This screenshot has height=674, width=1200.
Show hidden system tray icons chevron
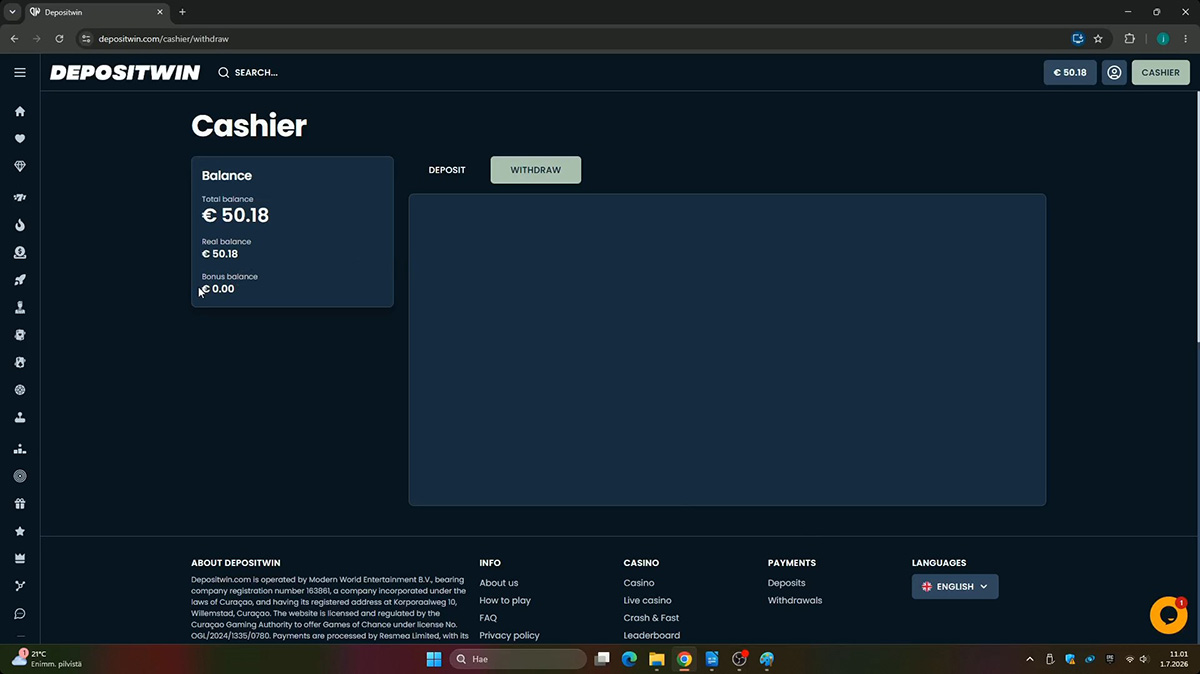click(x=1029, y=659)
